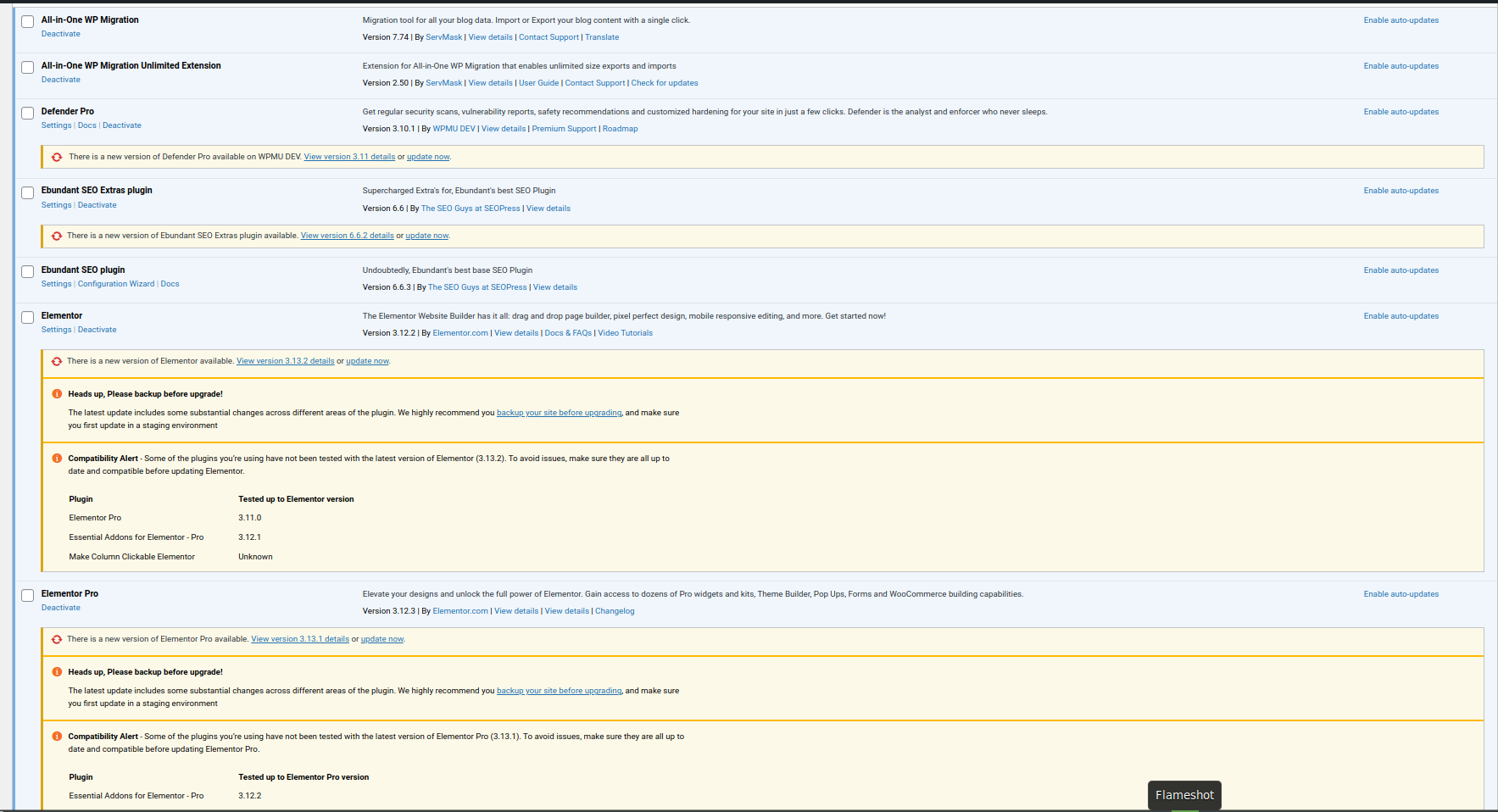Click the Elementor Pro backup warning icon
The width and height of the screenshot is (1498, 812).
(57, 672)
